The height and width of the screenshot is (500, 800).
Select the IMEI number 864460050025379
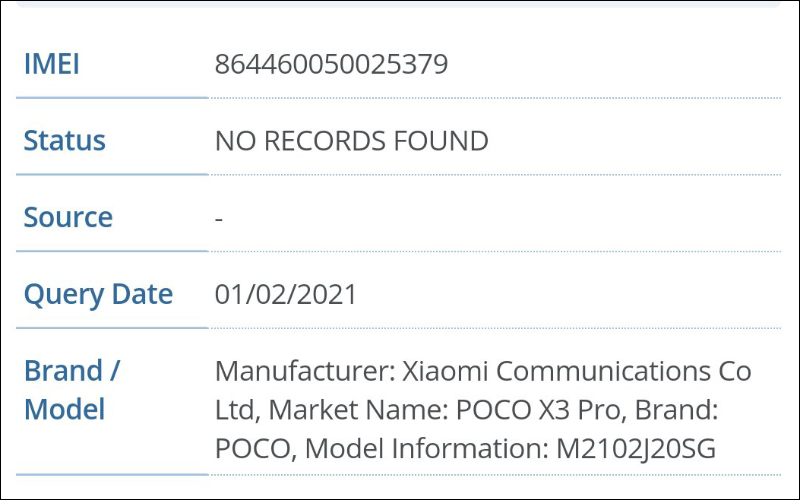[x=331, y=65]
